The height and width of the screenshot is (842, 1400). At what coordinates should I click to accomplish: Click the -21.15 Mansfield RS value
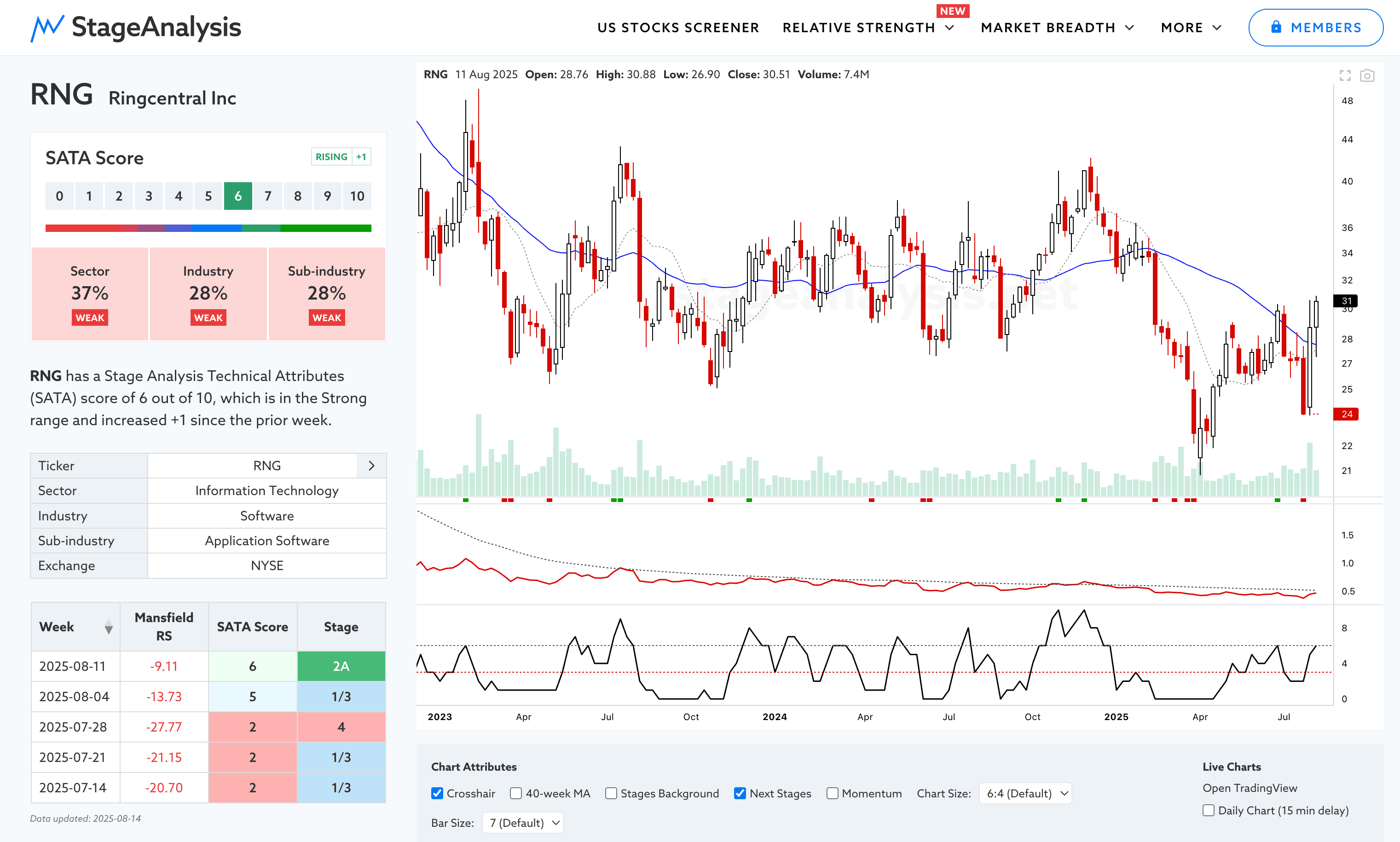coord(164,757)
